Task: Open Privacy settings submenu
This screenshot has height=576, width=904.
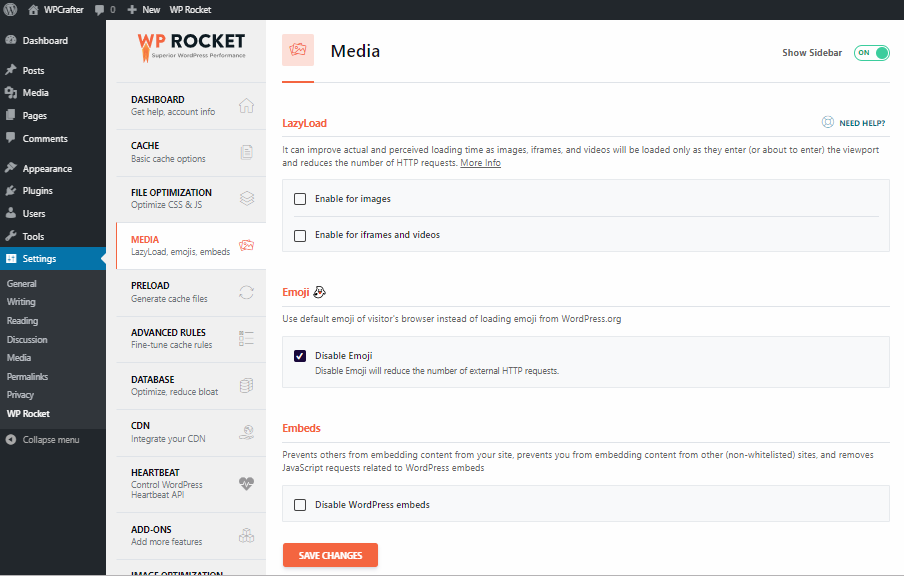Action: pos(20,395)
